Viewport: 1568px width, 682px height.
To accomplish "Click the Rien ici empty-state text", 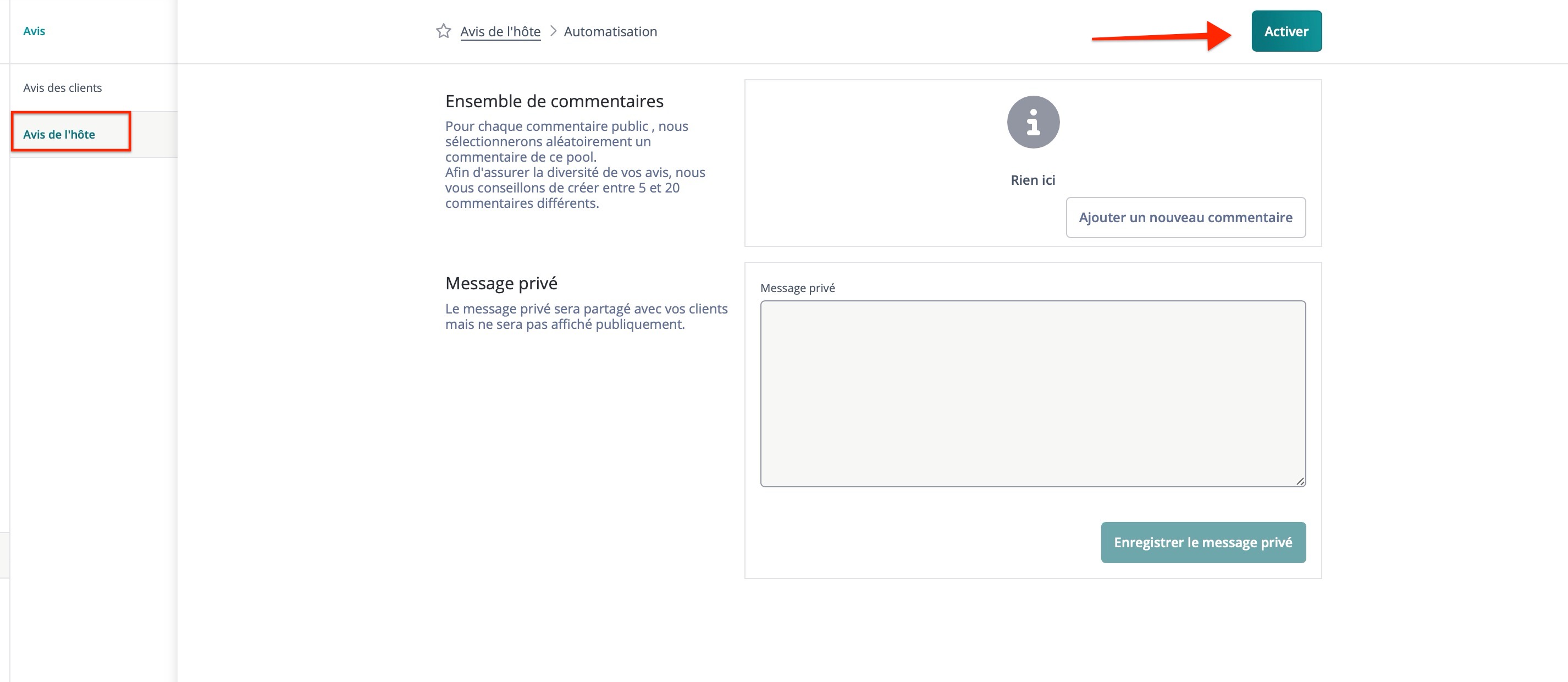I will [1033, 180].
